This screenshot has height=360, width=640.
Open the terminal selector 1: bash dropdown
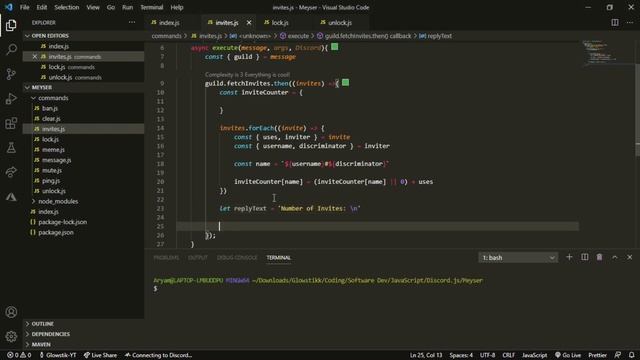(x=518, y=258)
